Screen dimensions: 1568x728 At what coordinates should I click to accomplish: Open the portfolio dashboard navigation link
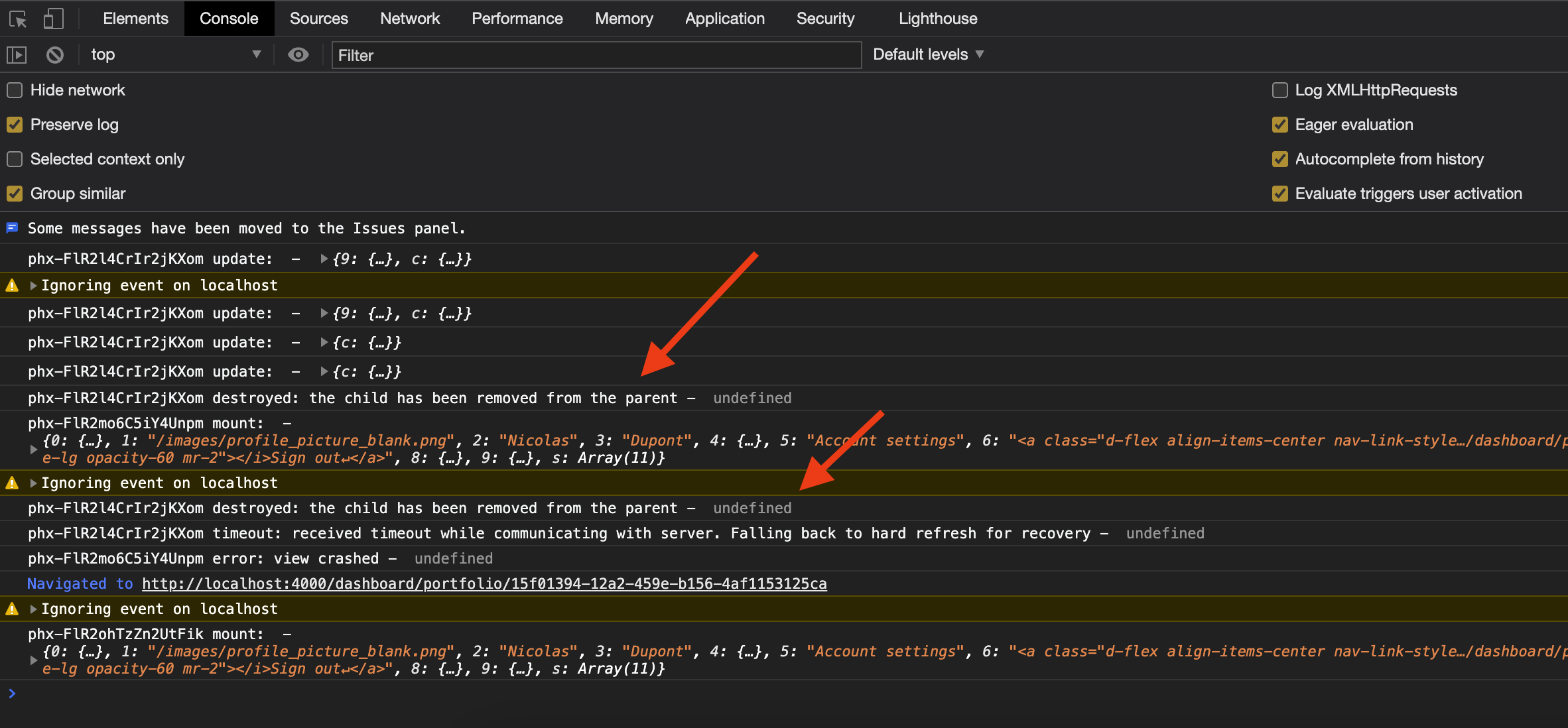(x=484, y=583)
